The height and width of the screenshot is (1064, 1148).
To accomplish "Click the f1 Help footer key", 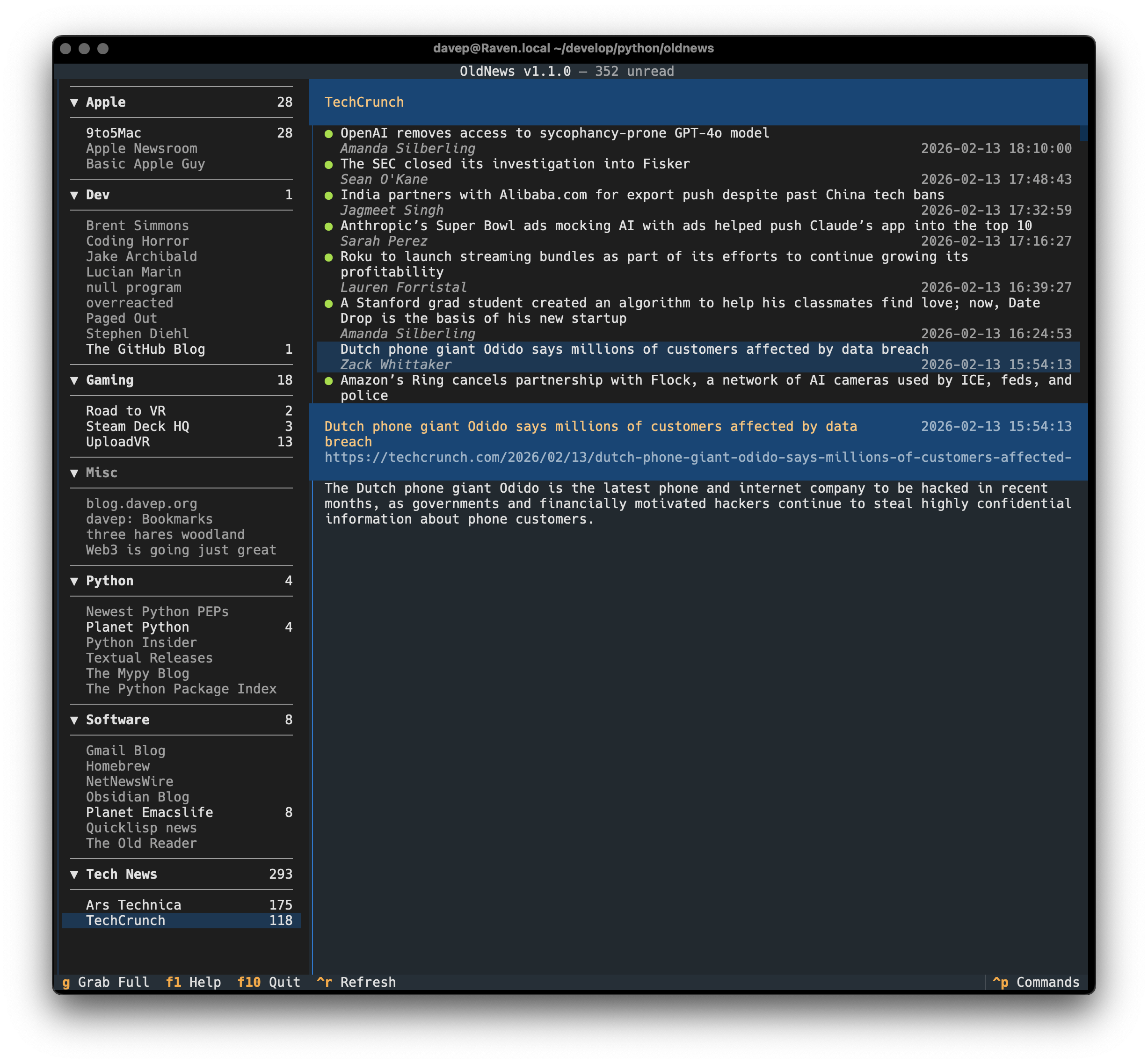I will point(194,982).
